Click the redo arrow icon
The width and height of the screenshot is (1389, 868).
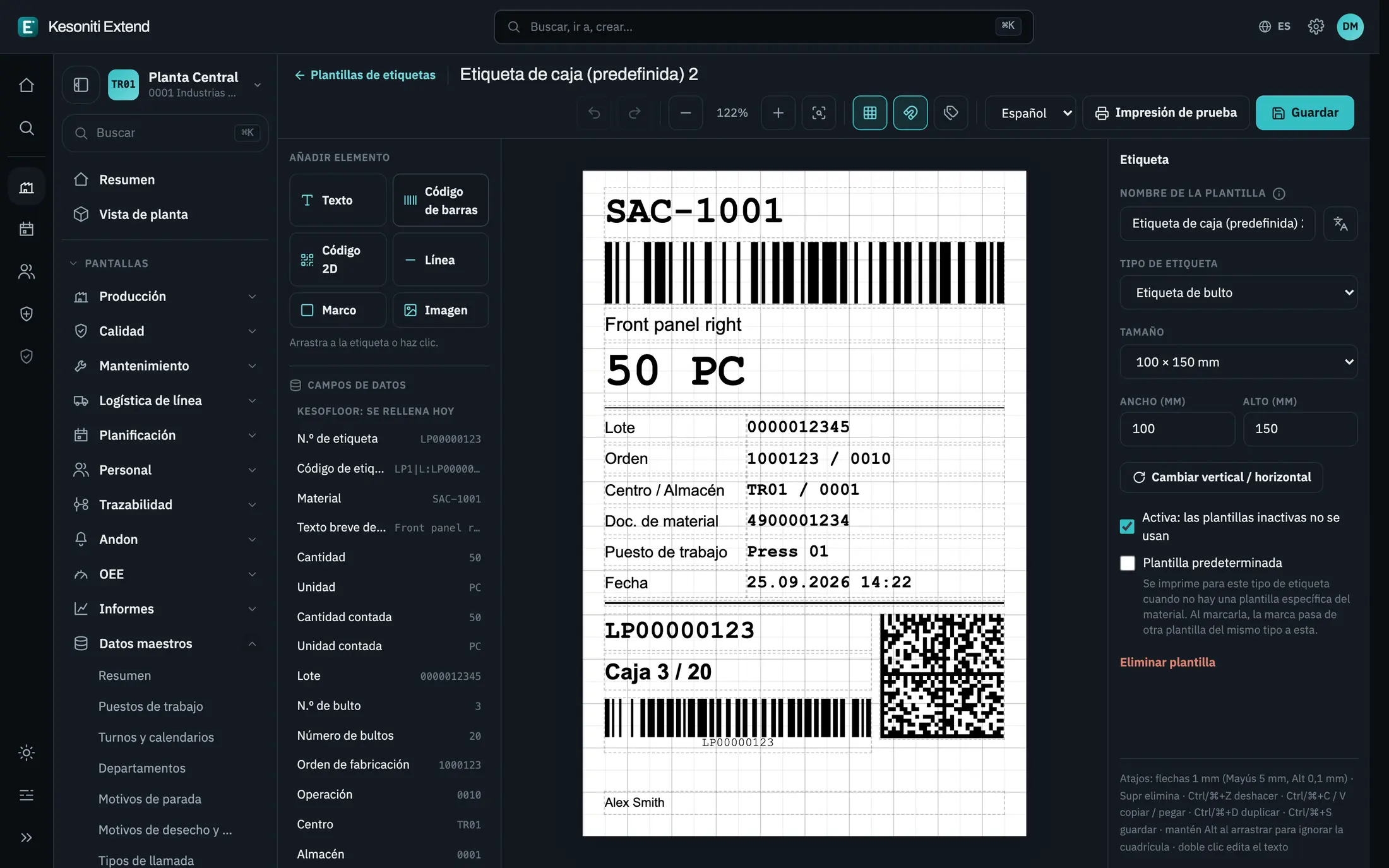(x=635, y=113)
